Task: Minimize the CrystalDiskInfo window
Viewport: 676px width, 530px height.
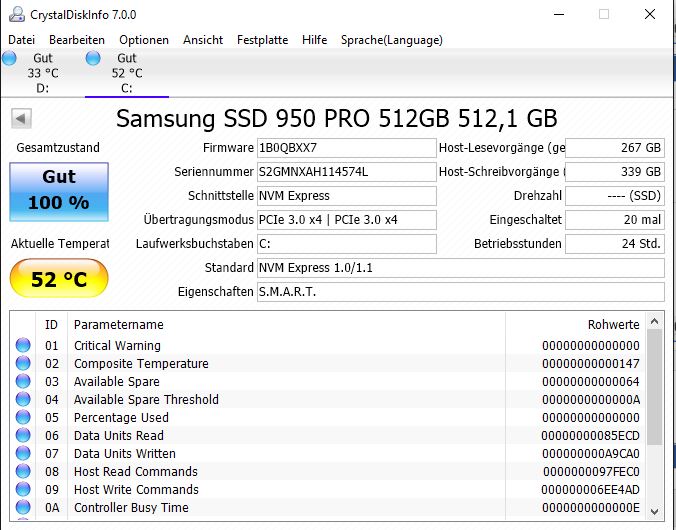Action: (x=559, y=15)
